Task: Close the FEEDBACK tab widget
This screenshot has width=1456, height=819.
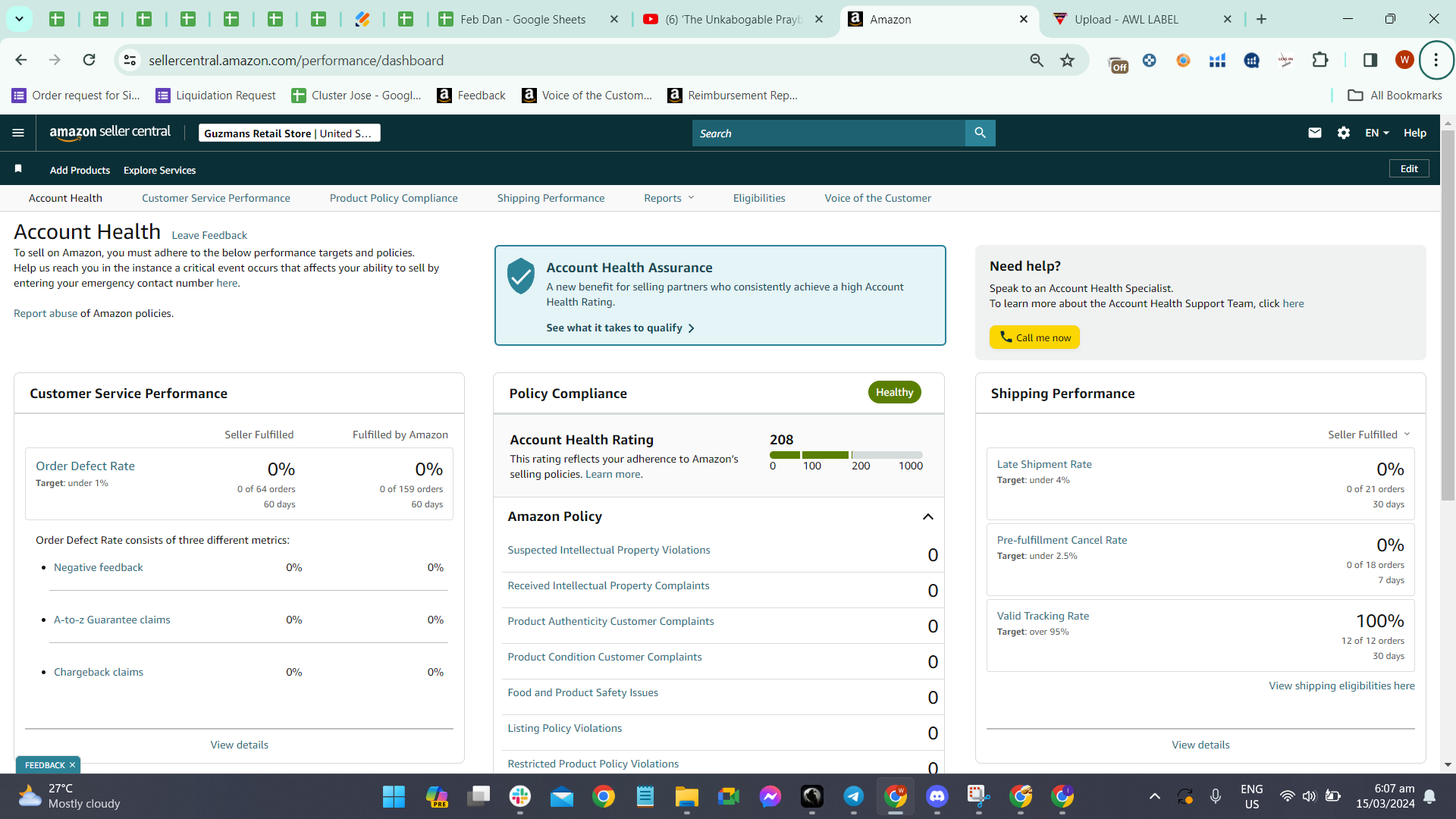Action: (x=73, y=765)
